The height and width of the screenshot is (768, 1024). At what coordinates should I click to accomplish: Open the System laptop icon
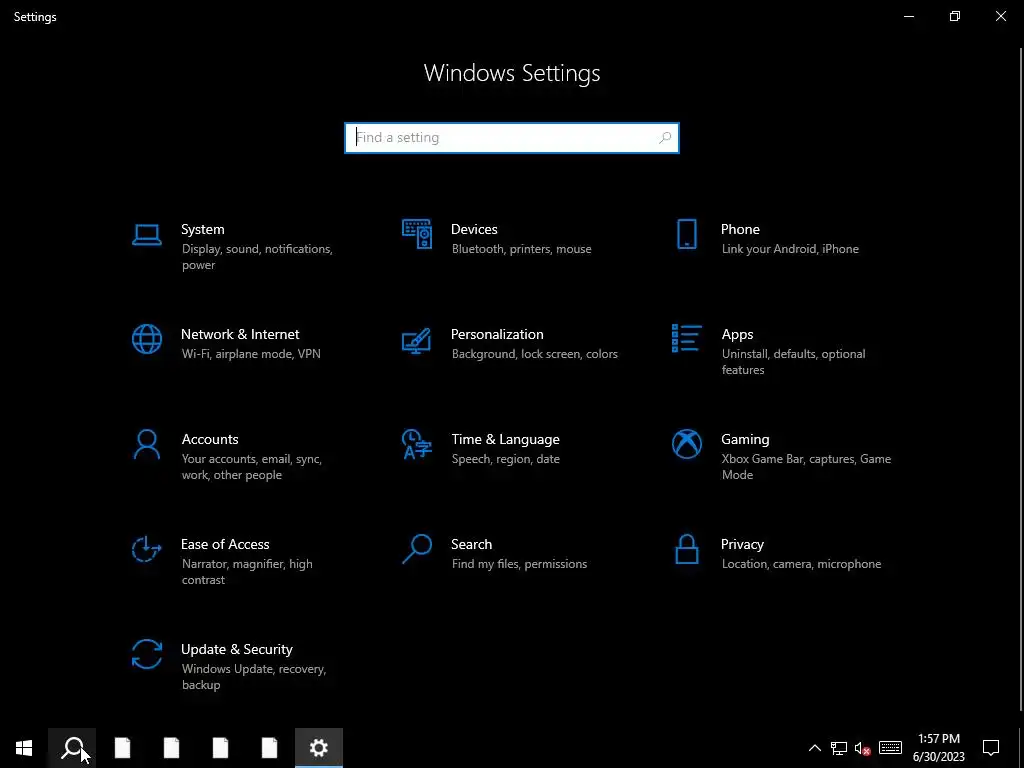146,234
